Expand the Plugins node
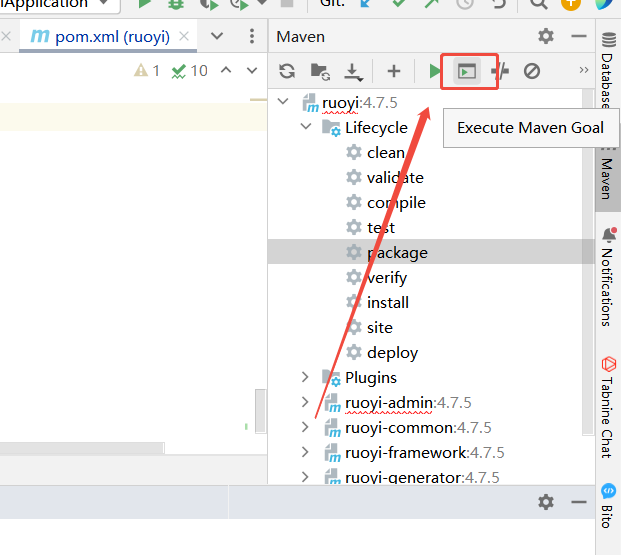 coord(305,377)
